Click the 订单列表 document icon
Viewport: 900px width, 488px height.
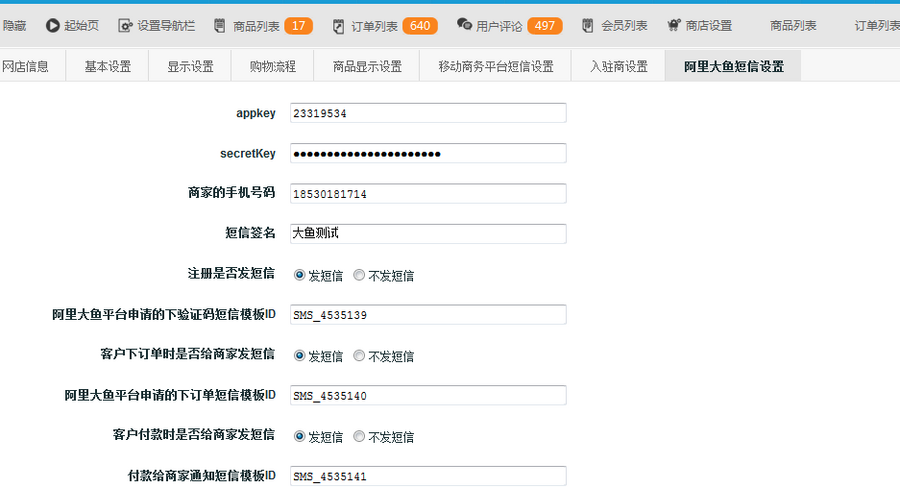339,26
